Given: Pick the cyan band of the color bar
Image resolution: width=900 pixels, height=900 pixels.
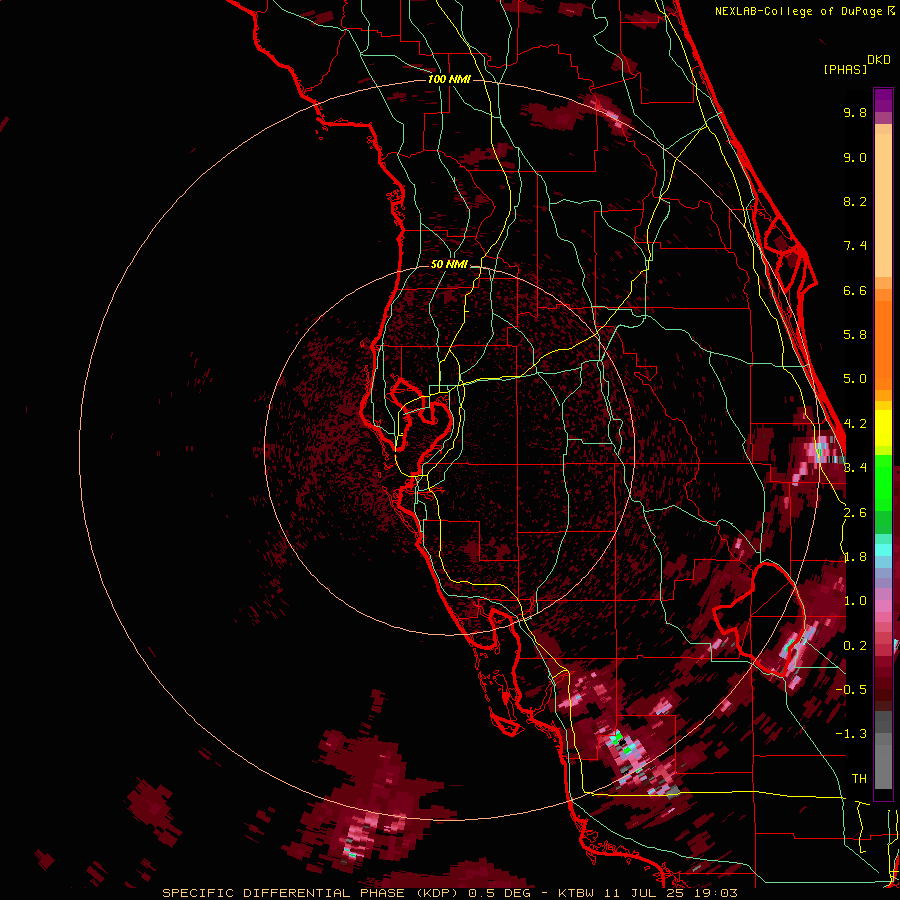Looking at the screenshot, I should pyautogui.click(x=883, y=550).
